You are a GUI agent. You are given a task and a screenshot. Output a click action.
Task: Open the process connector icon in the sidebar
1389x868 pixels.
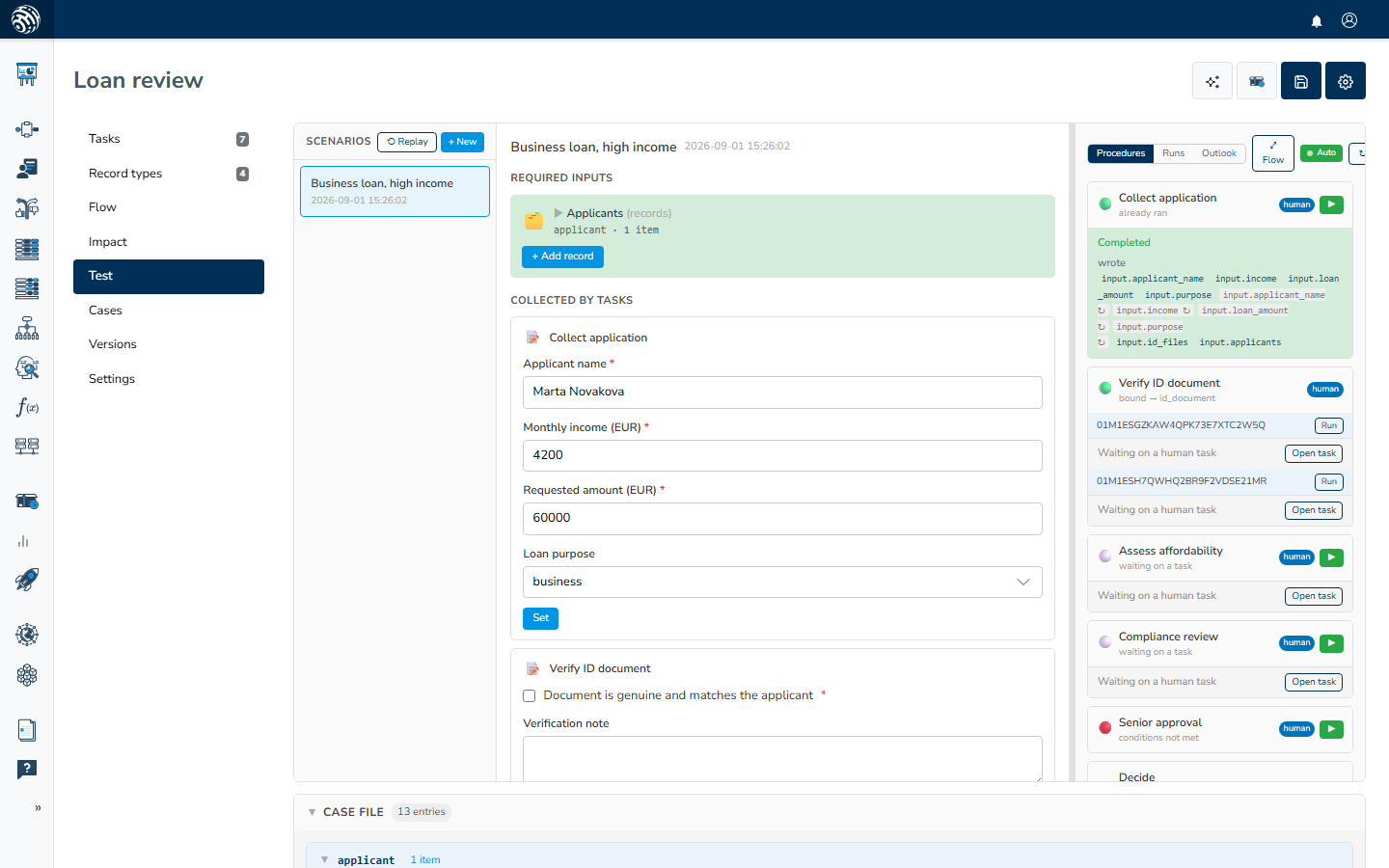[x=27, y=129]
